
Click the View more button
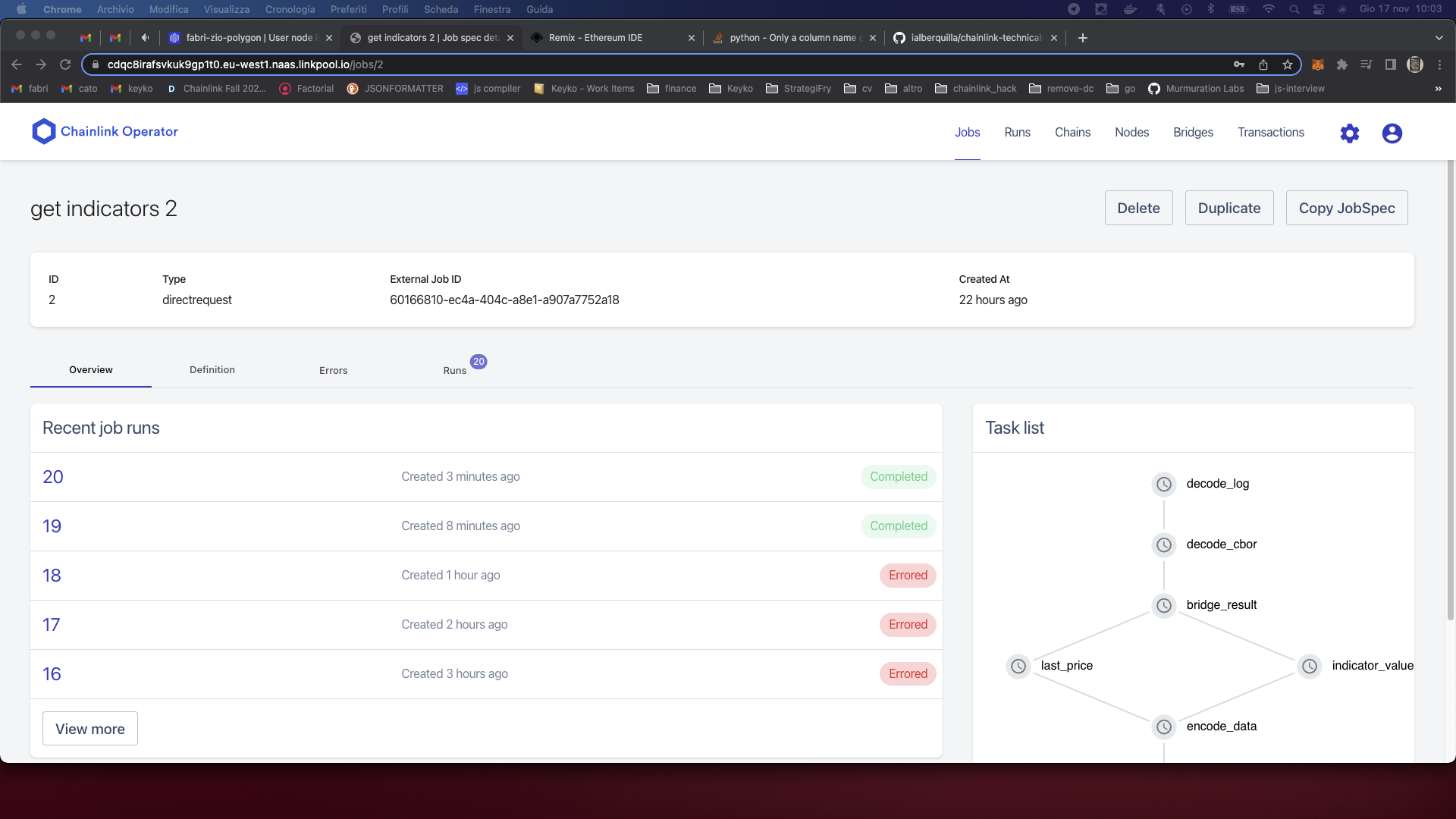[90, 729]
